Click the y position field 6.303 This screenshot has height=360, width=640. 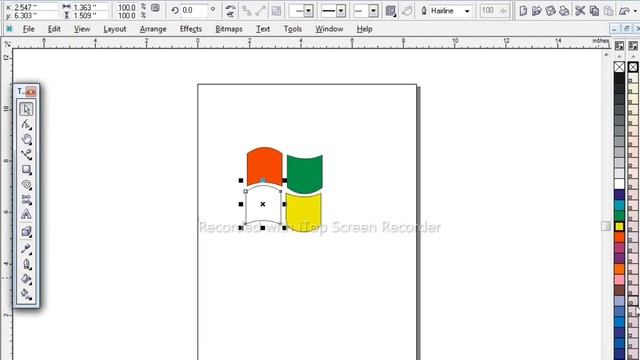tap(36, 16)
